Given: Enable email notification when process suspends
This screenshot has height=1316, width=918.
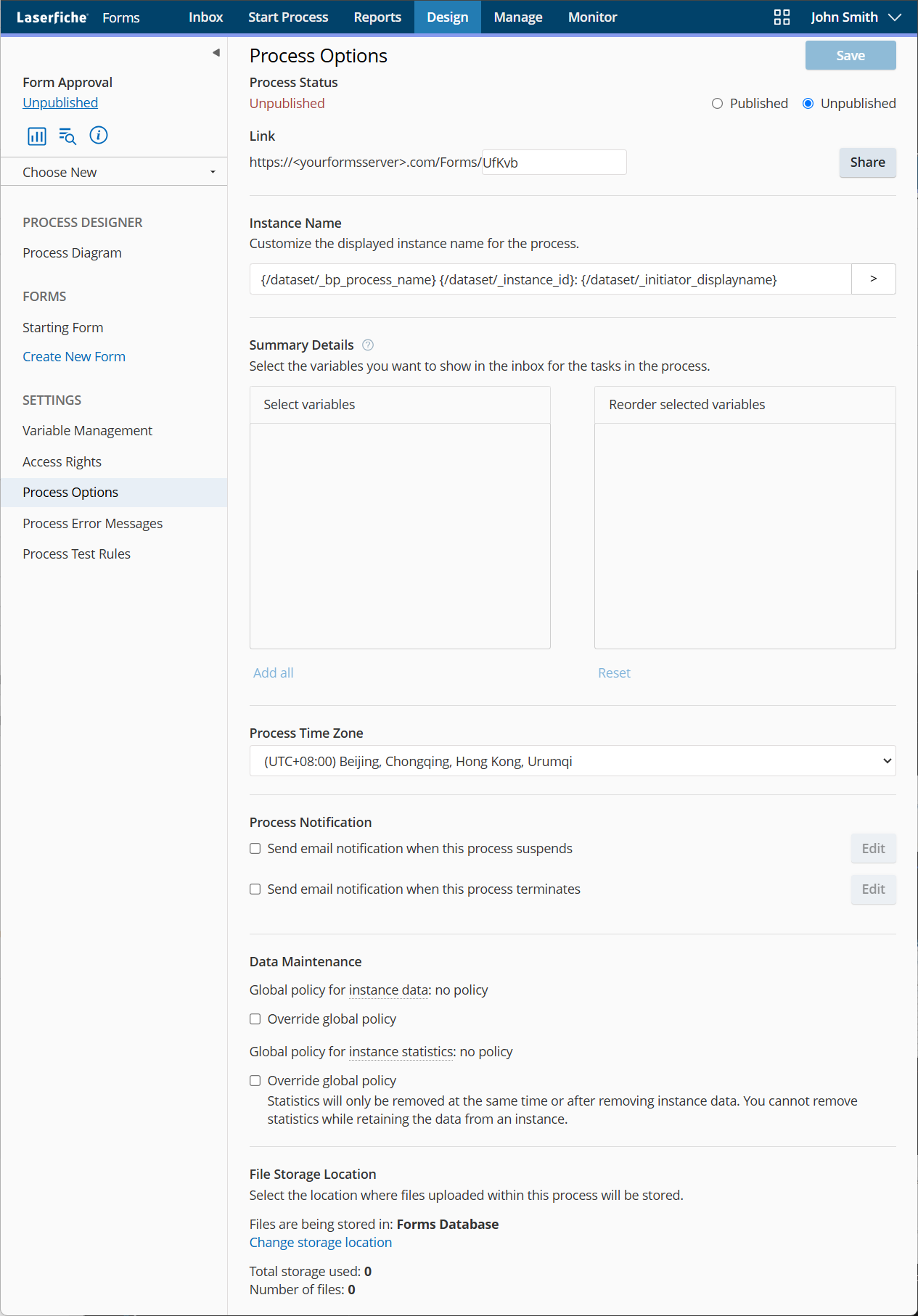Looking at the screenshot, I should click(255, 849).
